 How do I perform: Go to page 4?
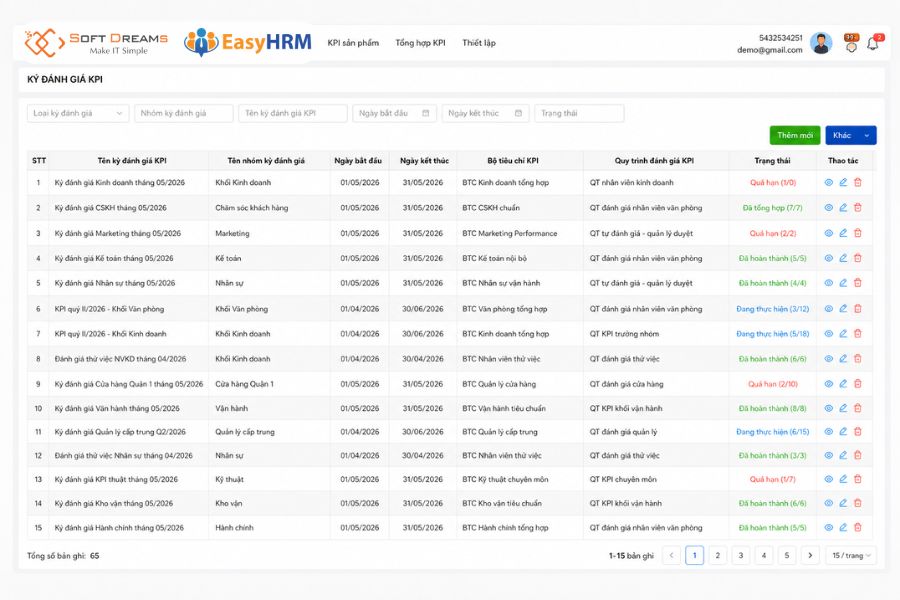coord(763,555)
